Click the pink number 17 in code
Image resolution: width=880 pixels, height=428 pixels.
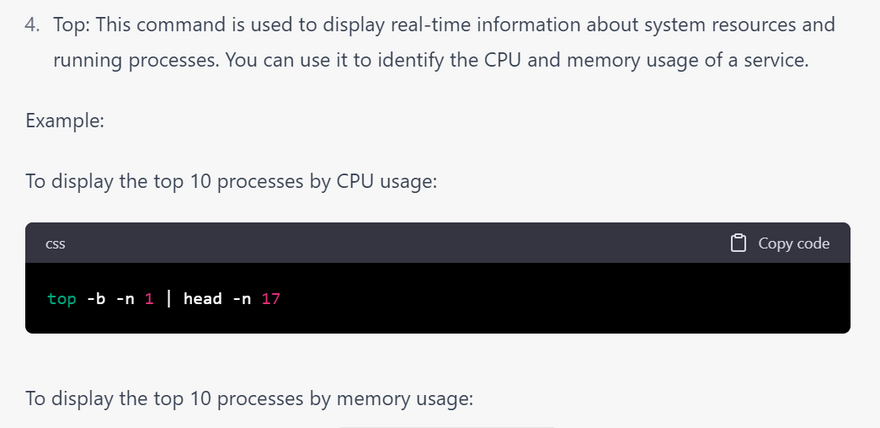click(271, 298)
